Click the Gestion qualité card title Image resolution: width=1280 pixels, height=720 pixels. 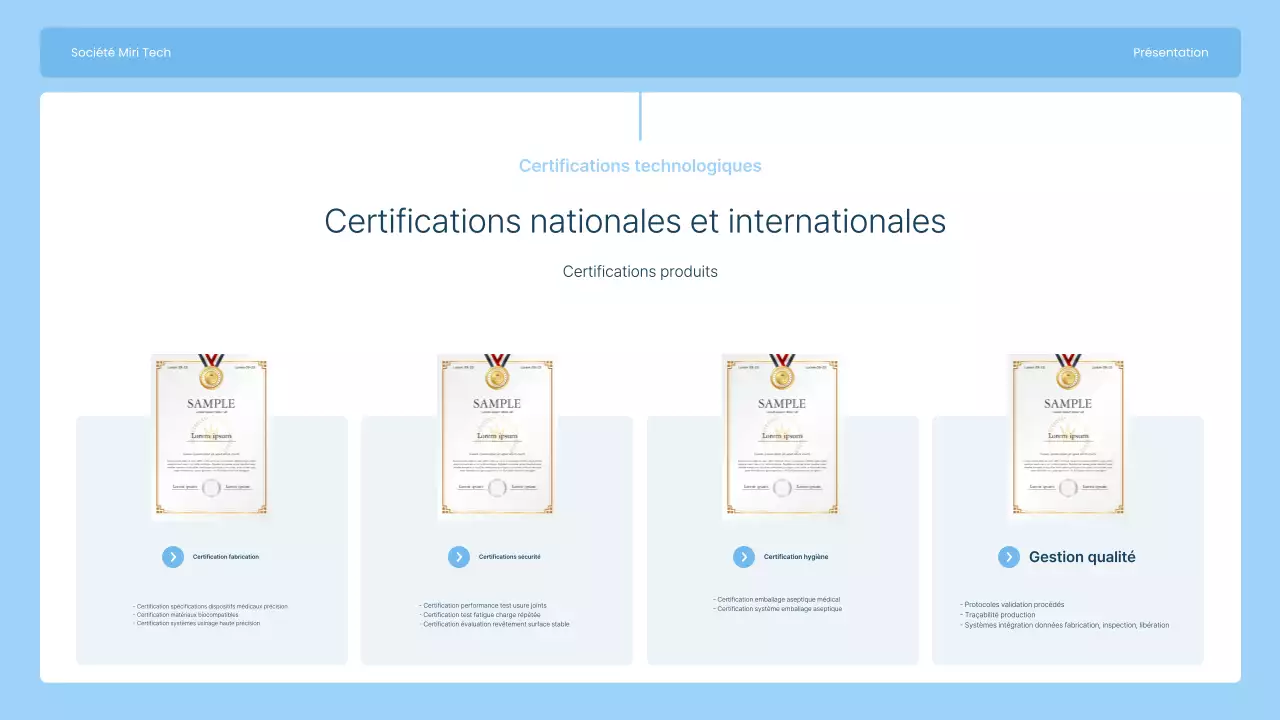click(1082, 557)
